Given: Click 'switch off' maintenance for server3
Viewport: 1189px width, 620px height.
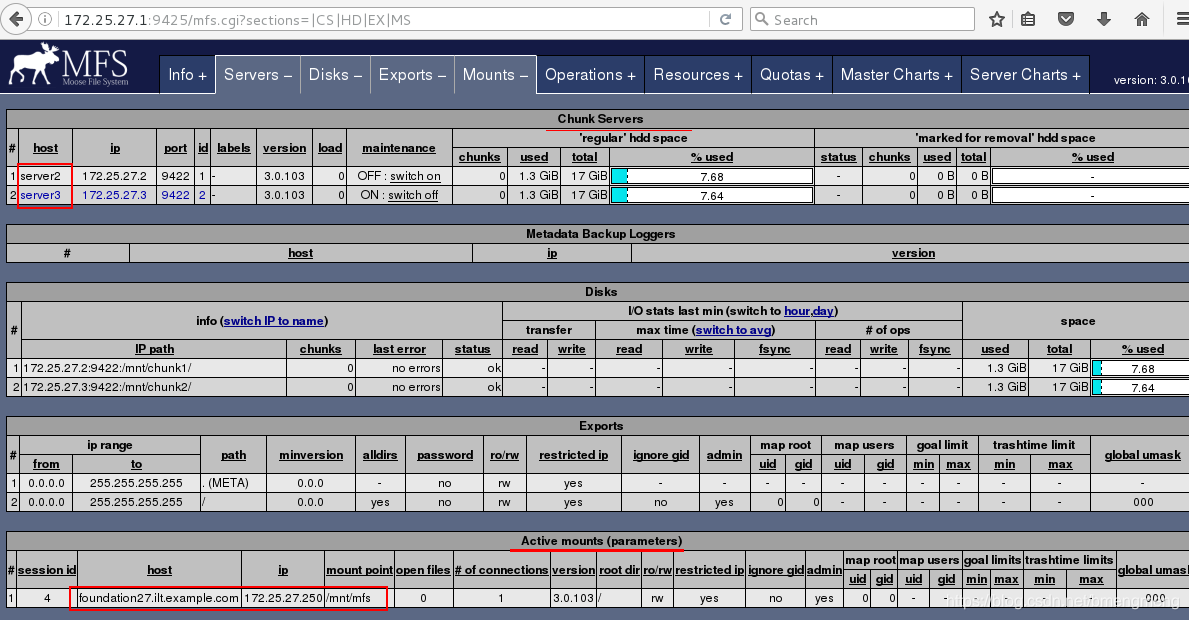Looking at the screenshot, I should click(x=413, y=195).
